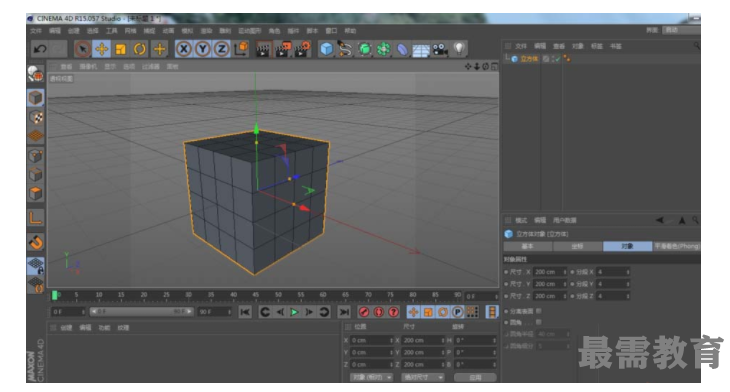Screen dimensions: 730x392
Task: Open the 窗口 menu in main menu bar
Action: pos(331,31)
